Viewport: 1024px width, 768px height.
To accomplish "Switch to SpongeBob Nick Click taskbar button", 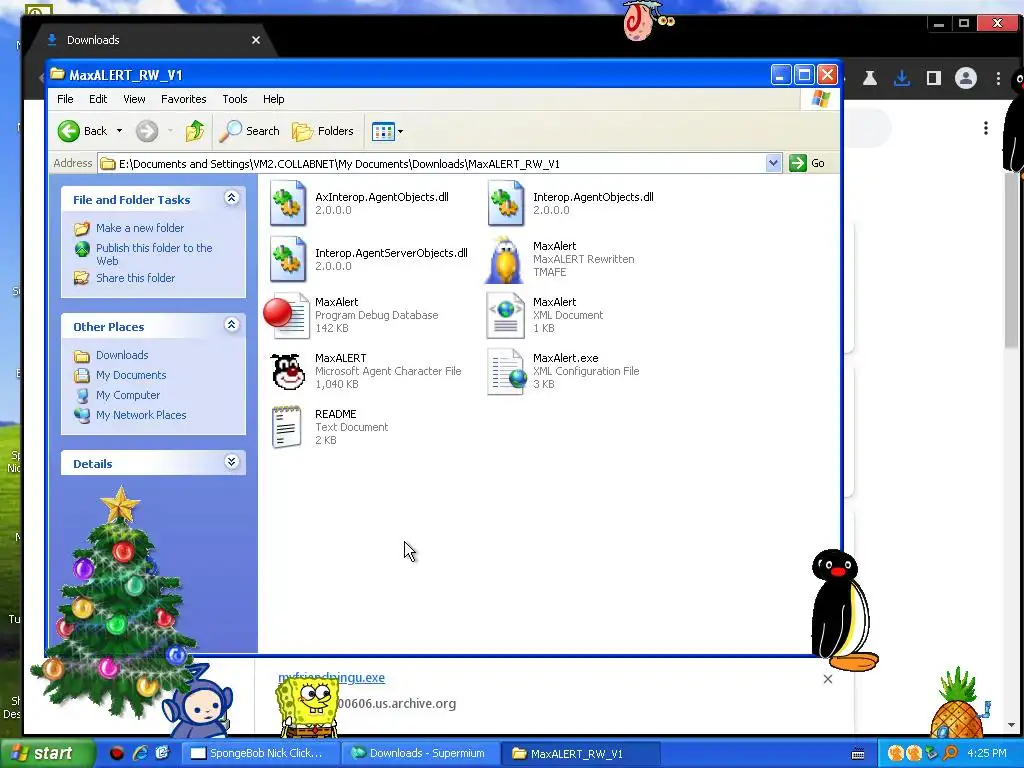I will [261, 753].
